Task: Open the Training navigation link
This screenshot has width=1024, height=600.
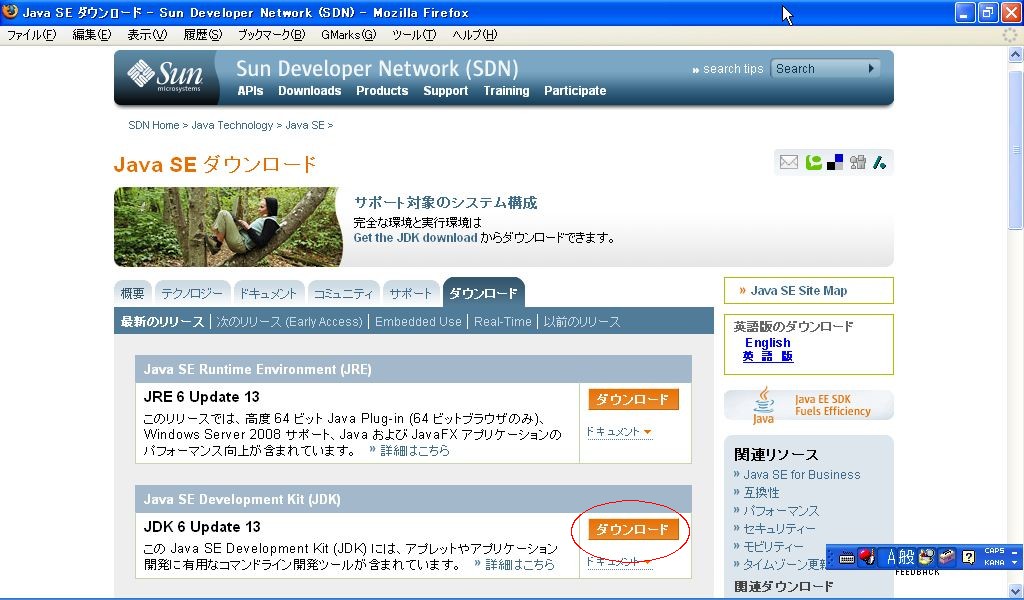Action: [506, 91]
